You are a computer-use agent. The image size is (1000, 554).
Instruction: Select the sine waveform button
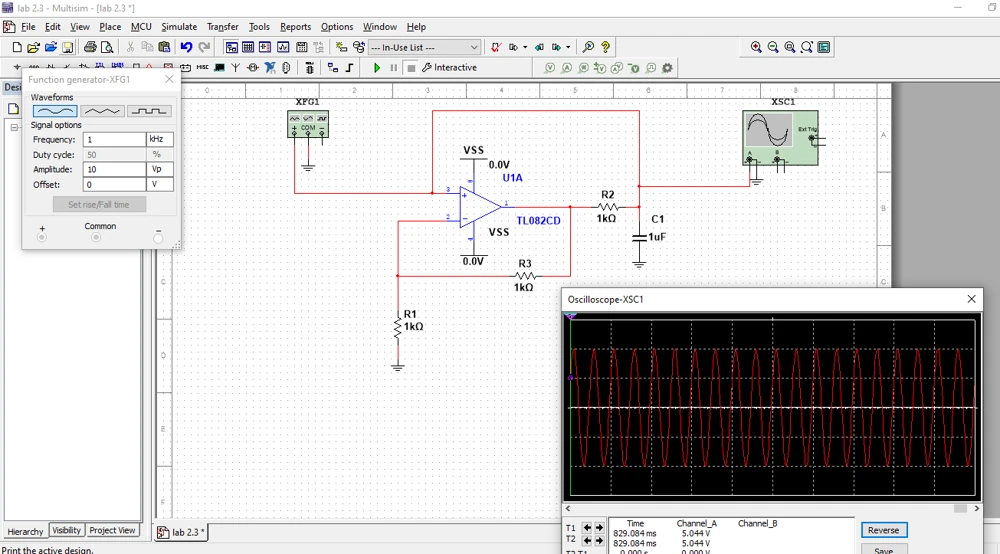pyautogui.click(x=55, y=111)
